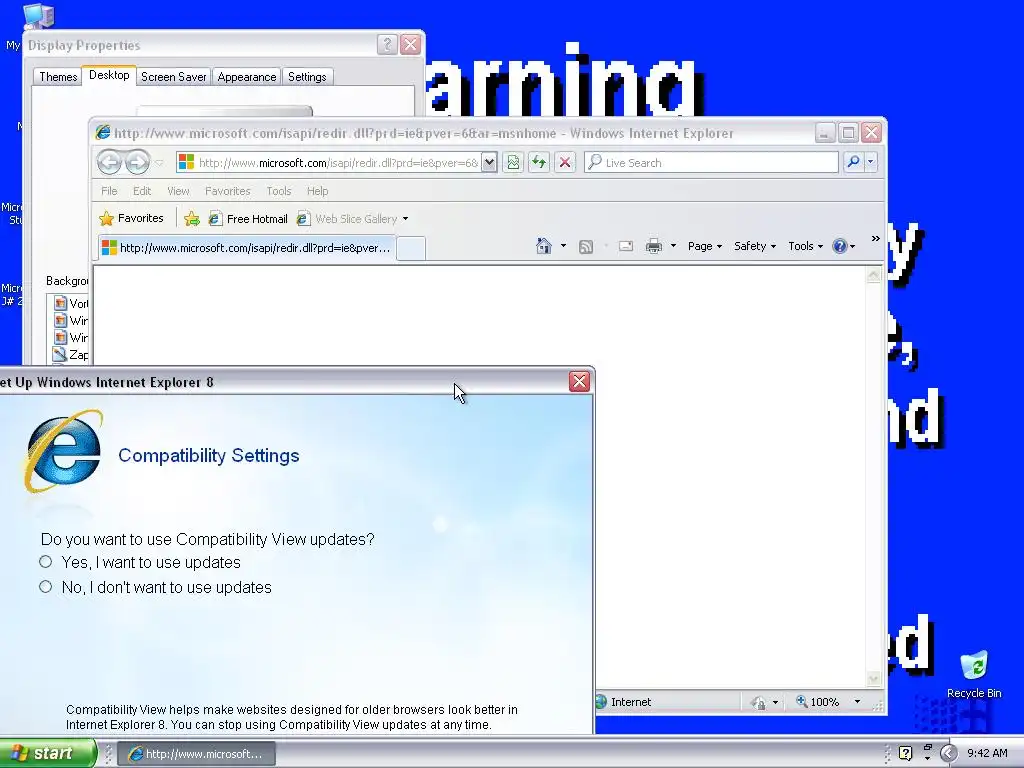Screen dimensions: 1024x768
Task: Click the IE Forward navigation button
Action: [x=137, y=162]
